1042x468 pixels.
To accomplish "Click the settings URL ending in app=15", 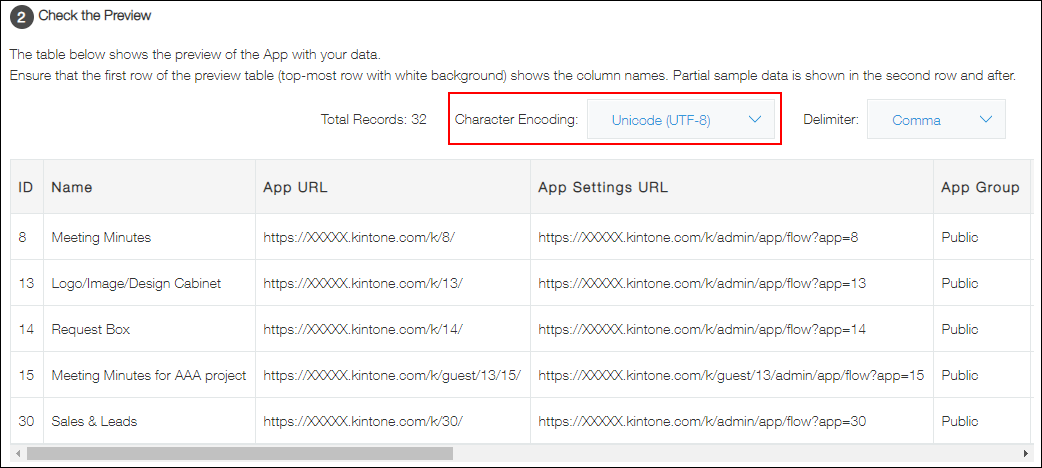I will point(730,375).
